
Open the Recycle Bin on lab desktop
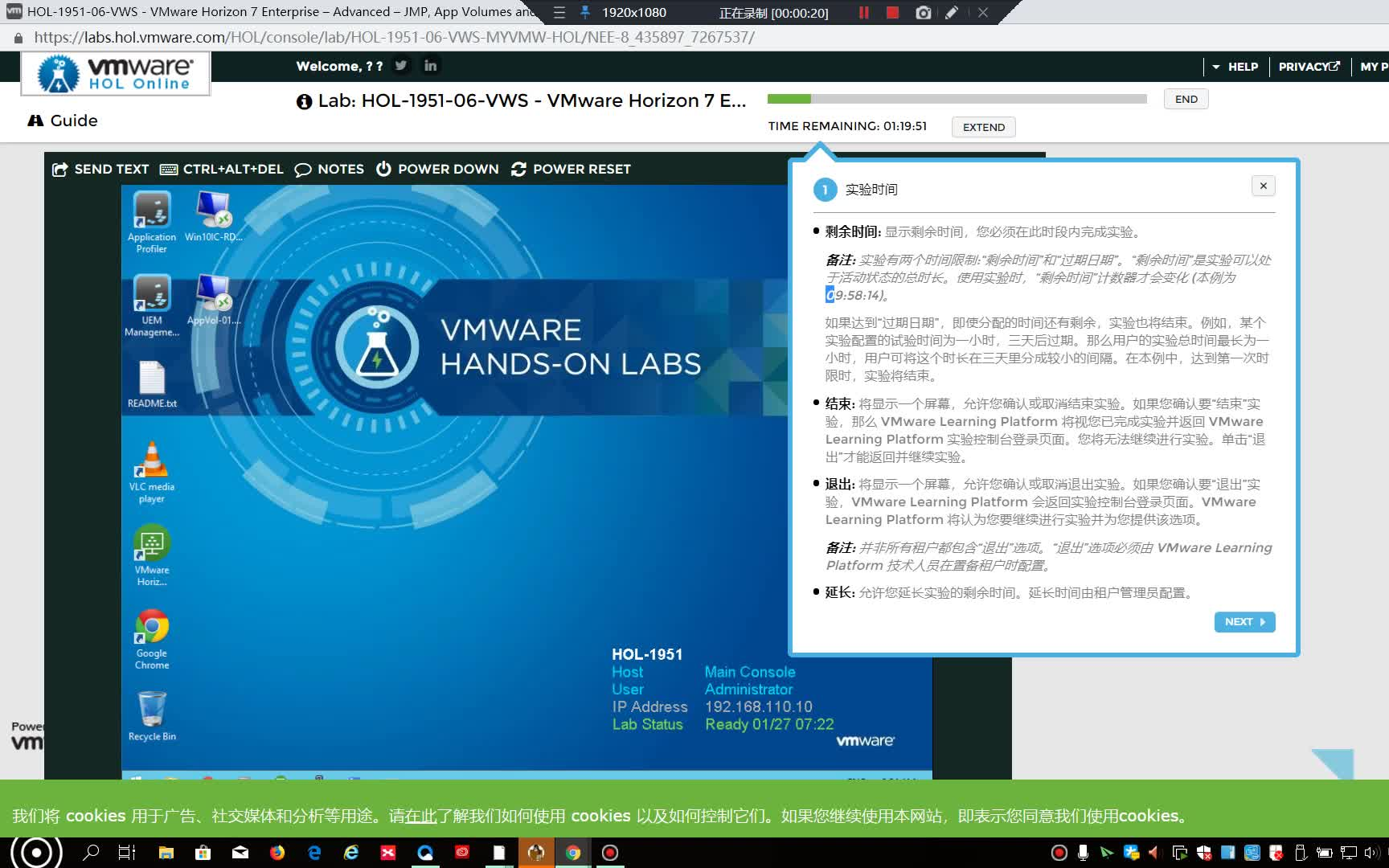[151, 716]
